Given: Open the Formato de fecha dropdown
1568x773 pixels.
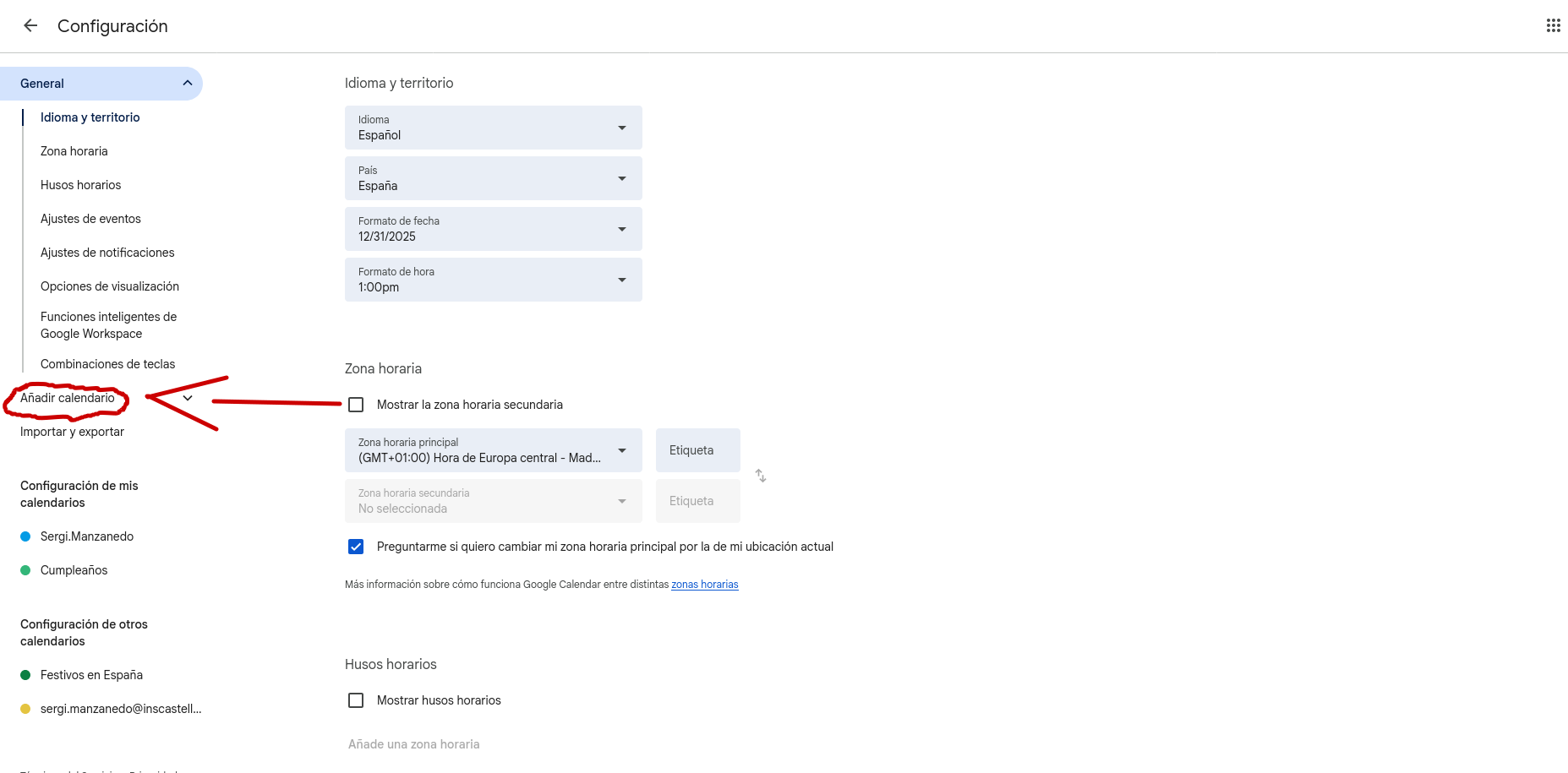Looking at the screenshot, I should tap(493, 229).
